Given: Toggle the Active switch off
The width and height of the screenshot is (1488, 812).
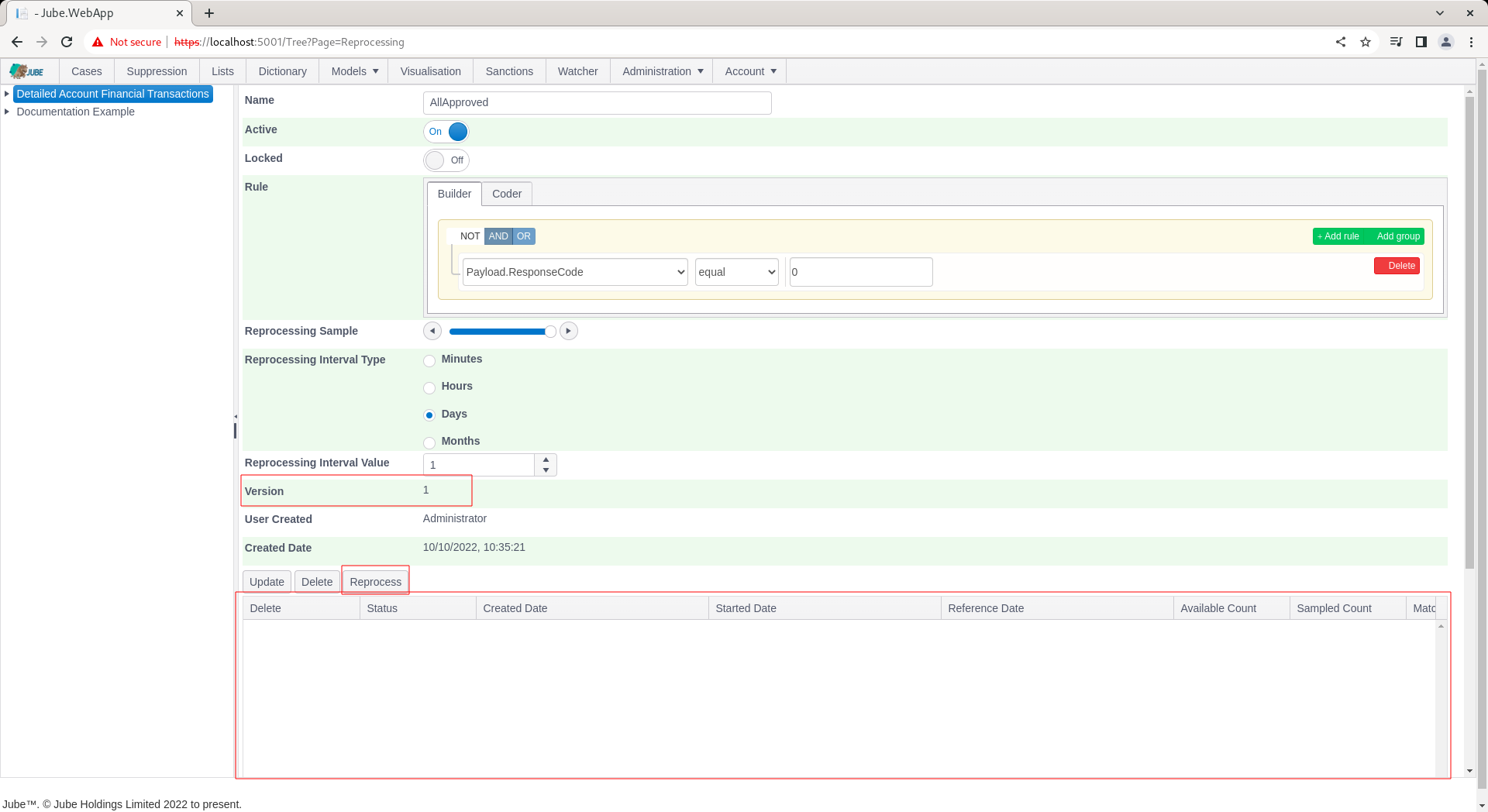Looking at the screenshot, I should tap(446, 132).
